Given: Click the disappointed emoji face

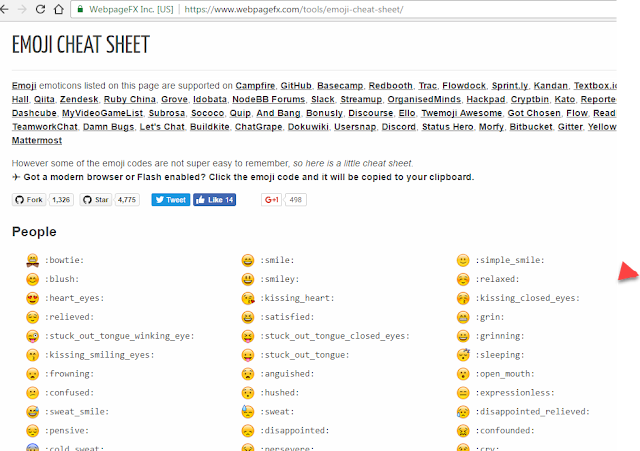Looking at the screenshot, I should point(248,431).
